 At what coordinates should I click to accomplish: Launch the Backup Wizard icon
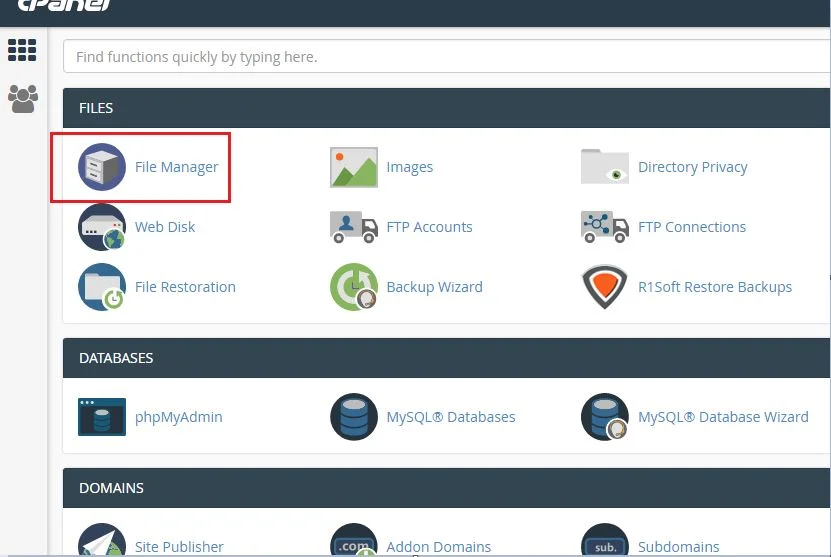point(353,287)
